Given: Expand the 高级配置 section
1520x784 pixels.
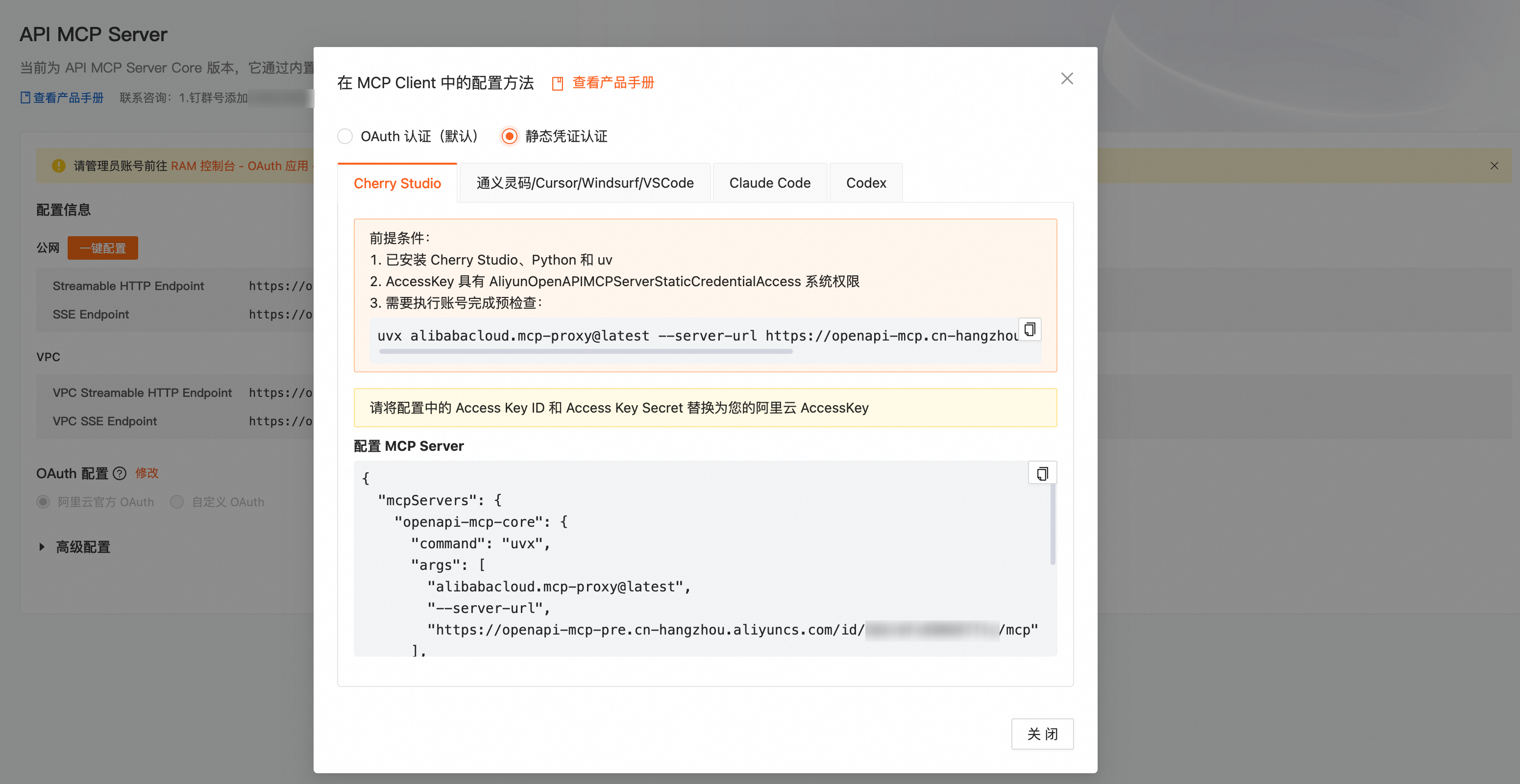Looking at the screenshot, I should (74, 547).
